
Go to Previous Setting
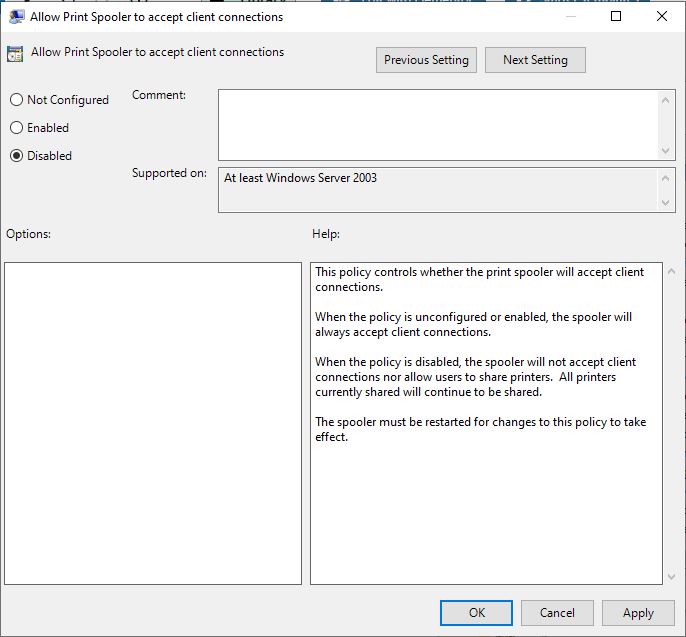click(x=426, y=60)
